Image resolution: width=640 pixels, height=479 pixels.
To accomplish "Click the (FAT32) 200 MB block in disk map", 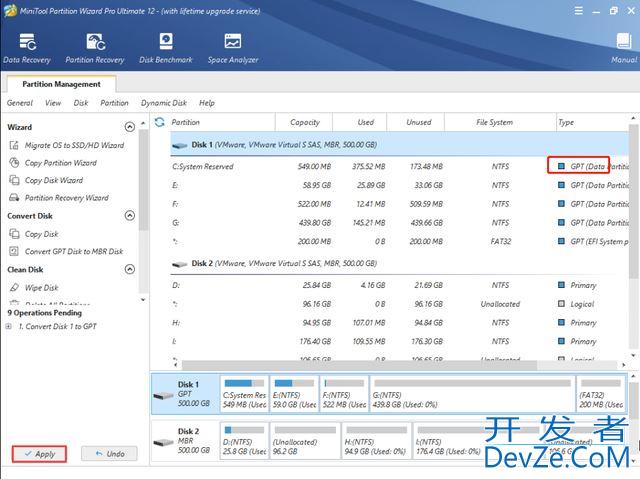I will click(601, 395).
